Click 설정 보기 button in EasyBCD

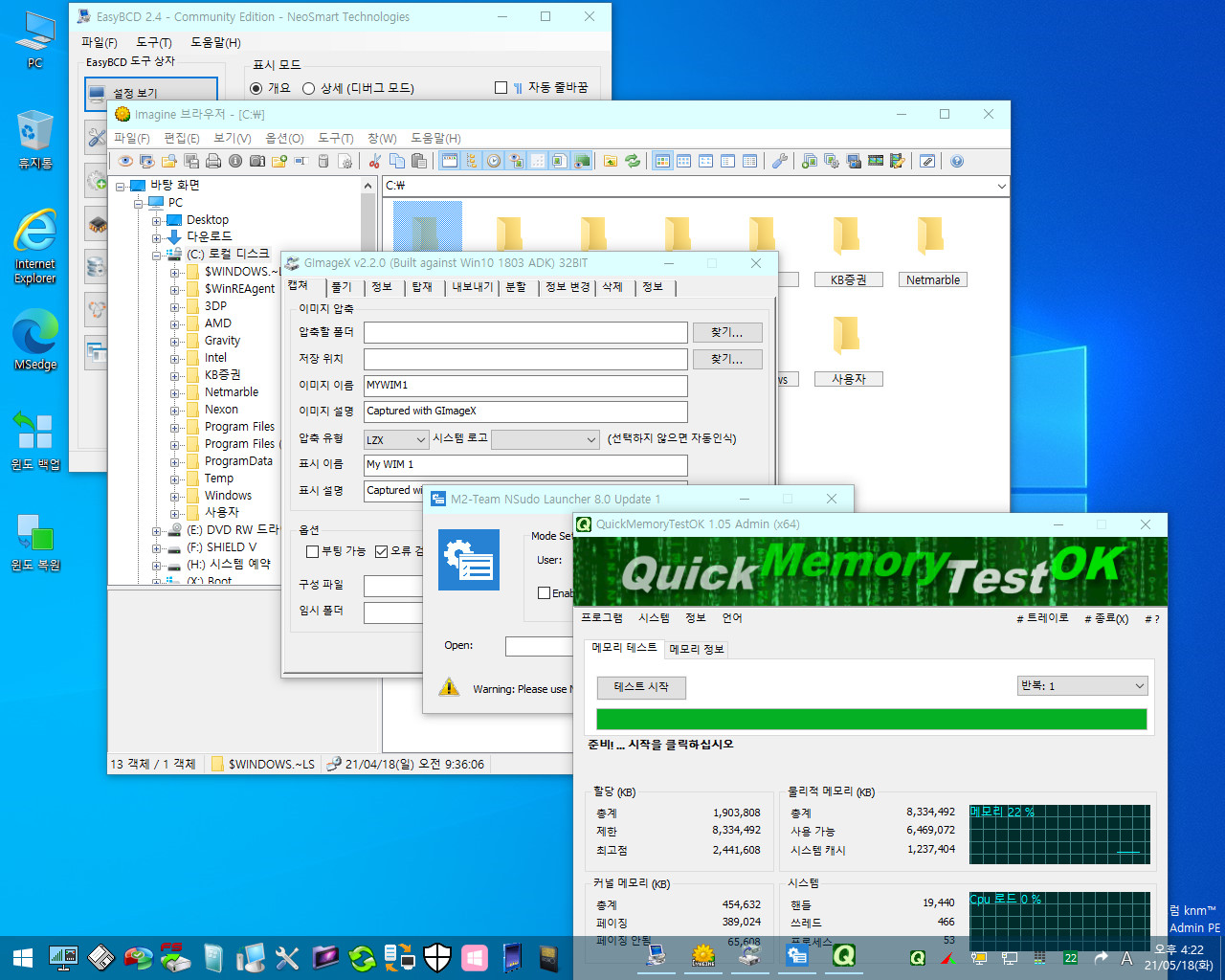(151, 92)
